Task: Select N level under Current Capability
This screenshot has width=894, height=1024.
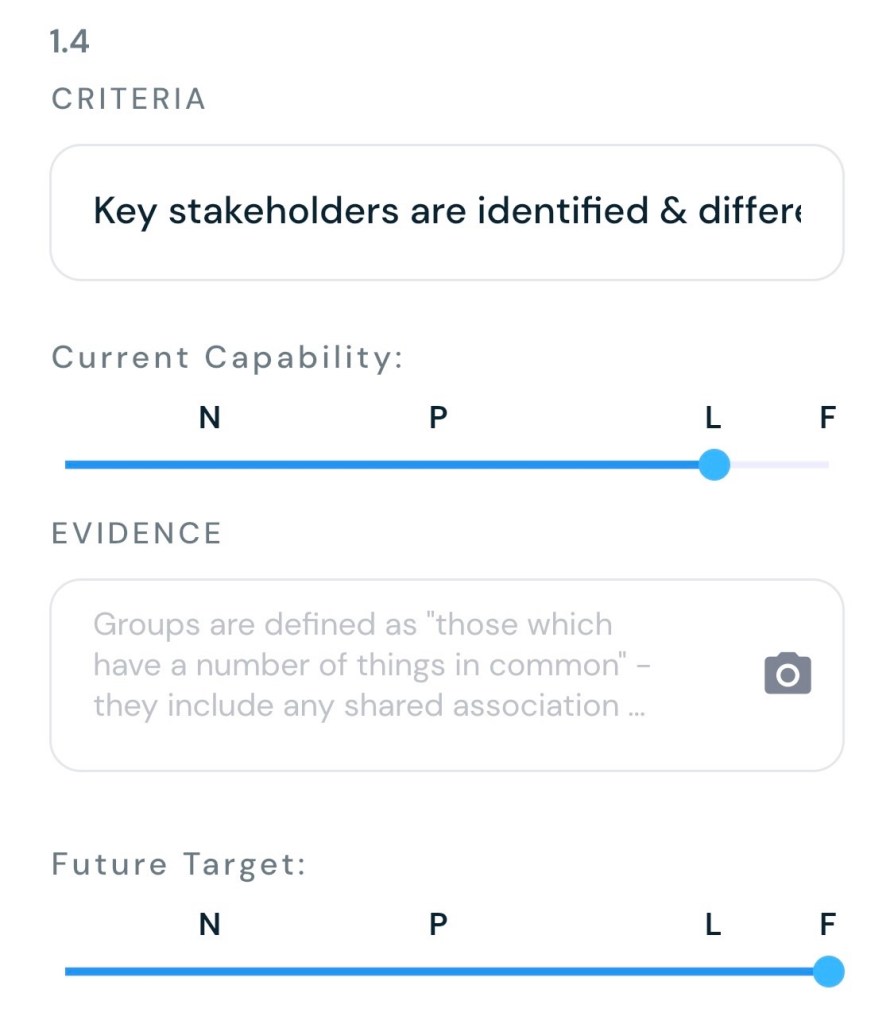Action: point(210,418)
